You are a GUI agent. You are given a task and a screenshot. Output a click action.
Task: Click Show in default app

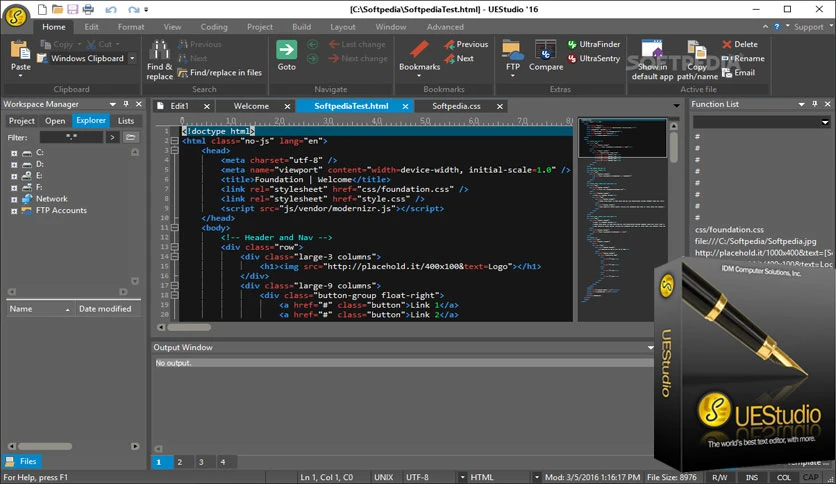click(x=652, y=60)
